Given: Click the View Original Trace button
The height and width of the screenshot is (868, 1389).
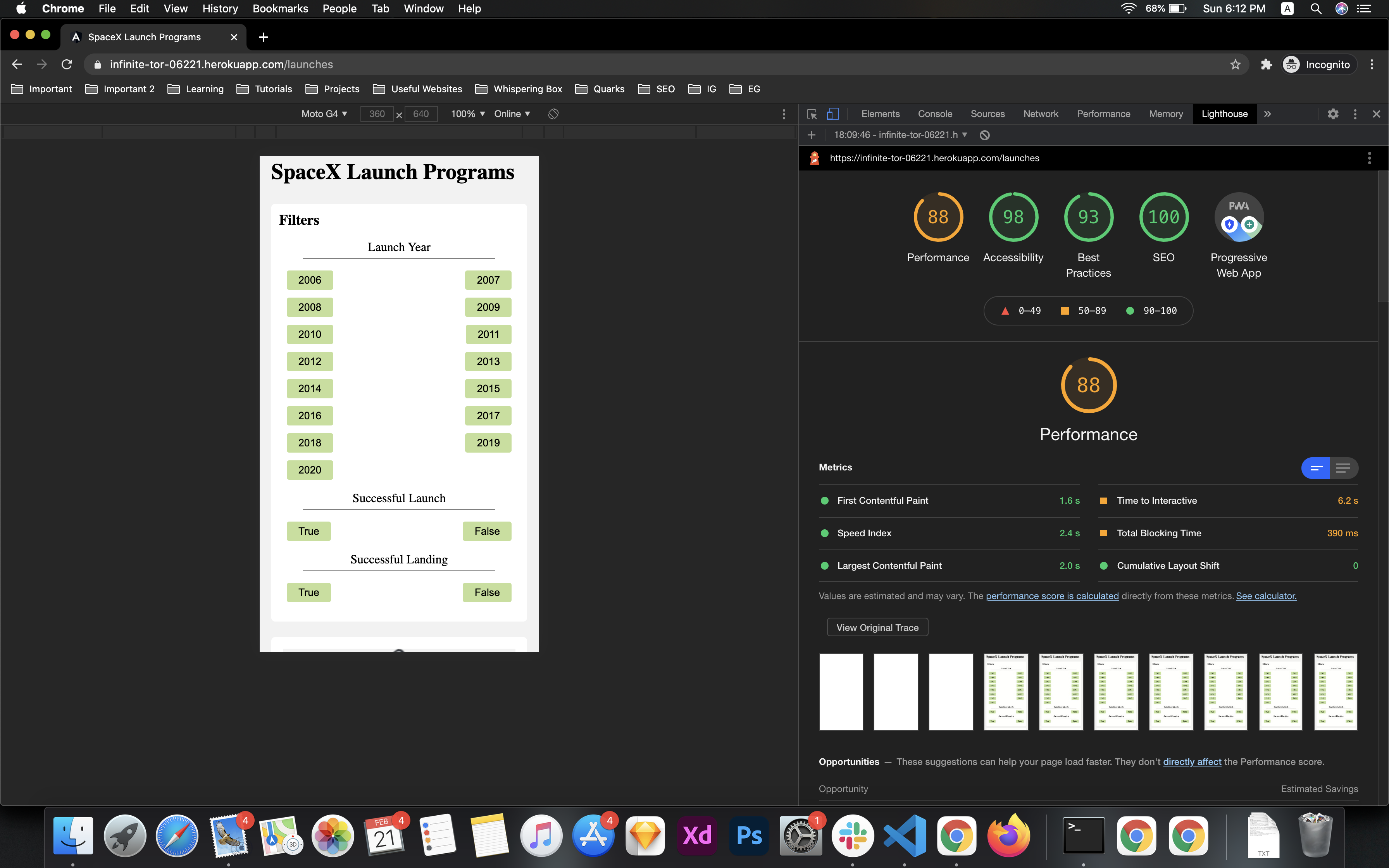Looking at the screenshot, I should (x=877, y=627).
